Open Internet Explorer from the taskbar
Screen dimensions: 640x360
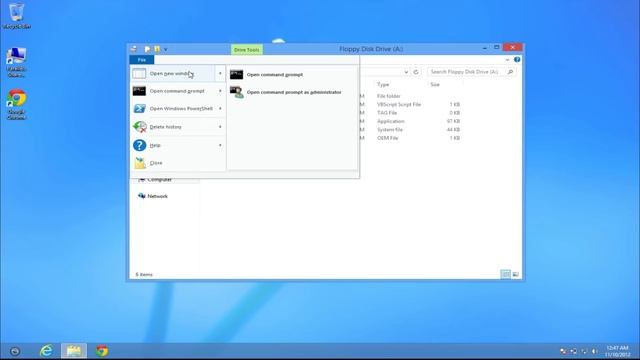pyautogui.click(x=46, y=351)
